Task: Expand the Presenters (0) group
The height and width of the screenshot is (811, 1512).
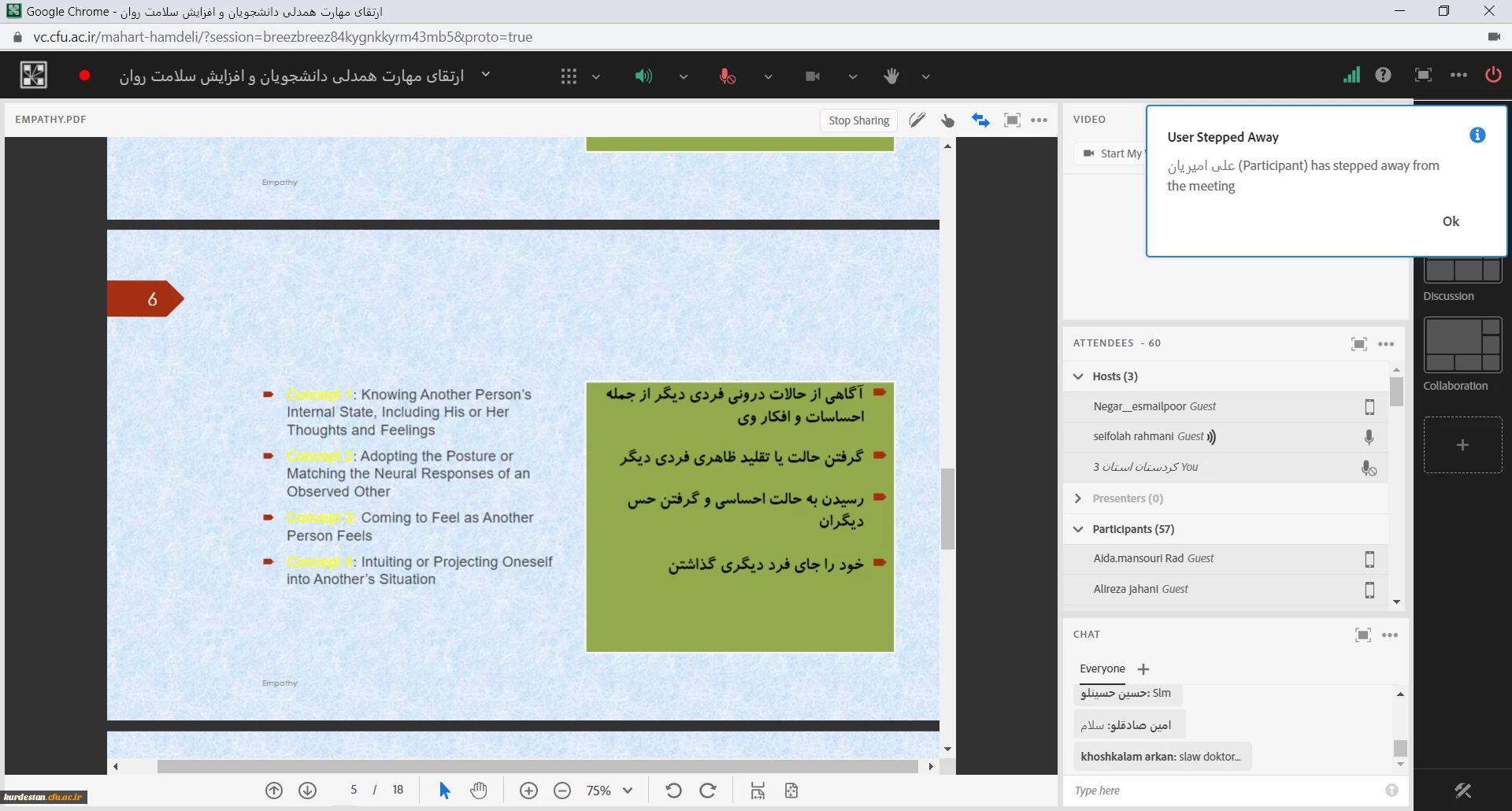Action: point(1079,498)
